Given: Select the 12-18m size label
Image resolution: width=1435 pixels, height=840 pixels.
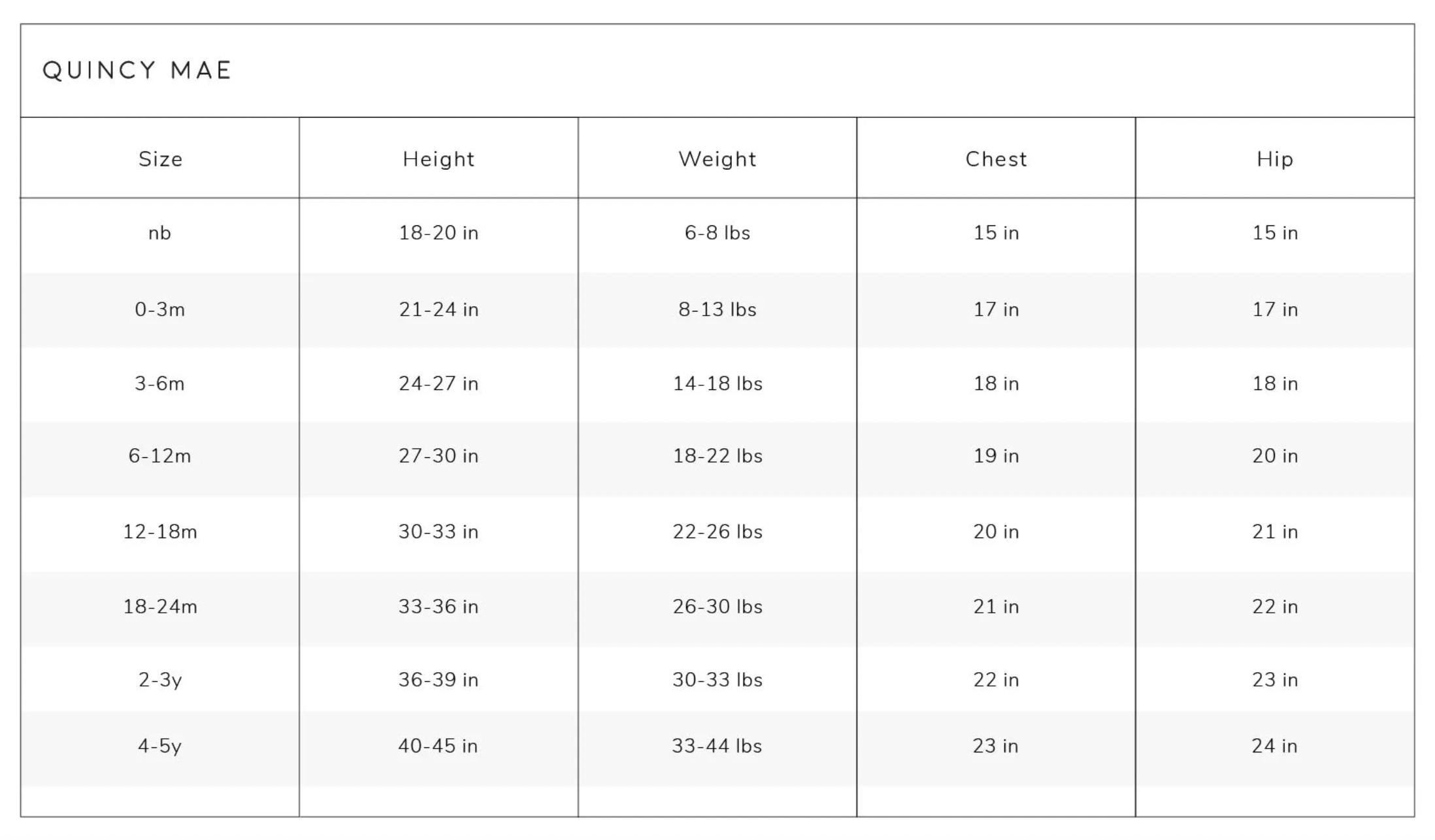Looking at the screenshot, I should pyautogui.click(x=160, y=532).
